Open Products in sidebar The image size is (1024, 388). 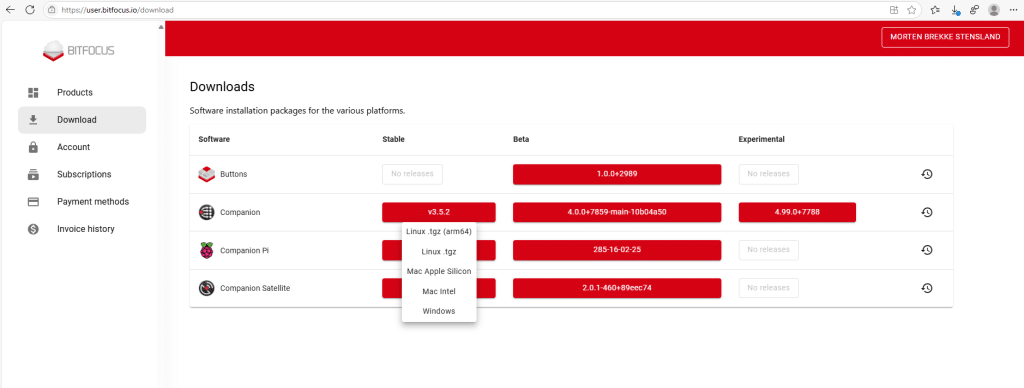[82, 93]
